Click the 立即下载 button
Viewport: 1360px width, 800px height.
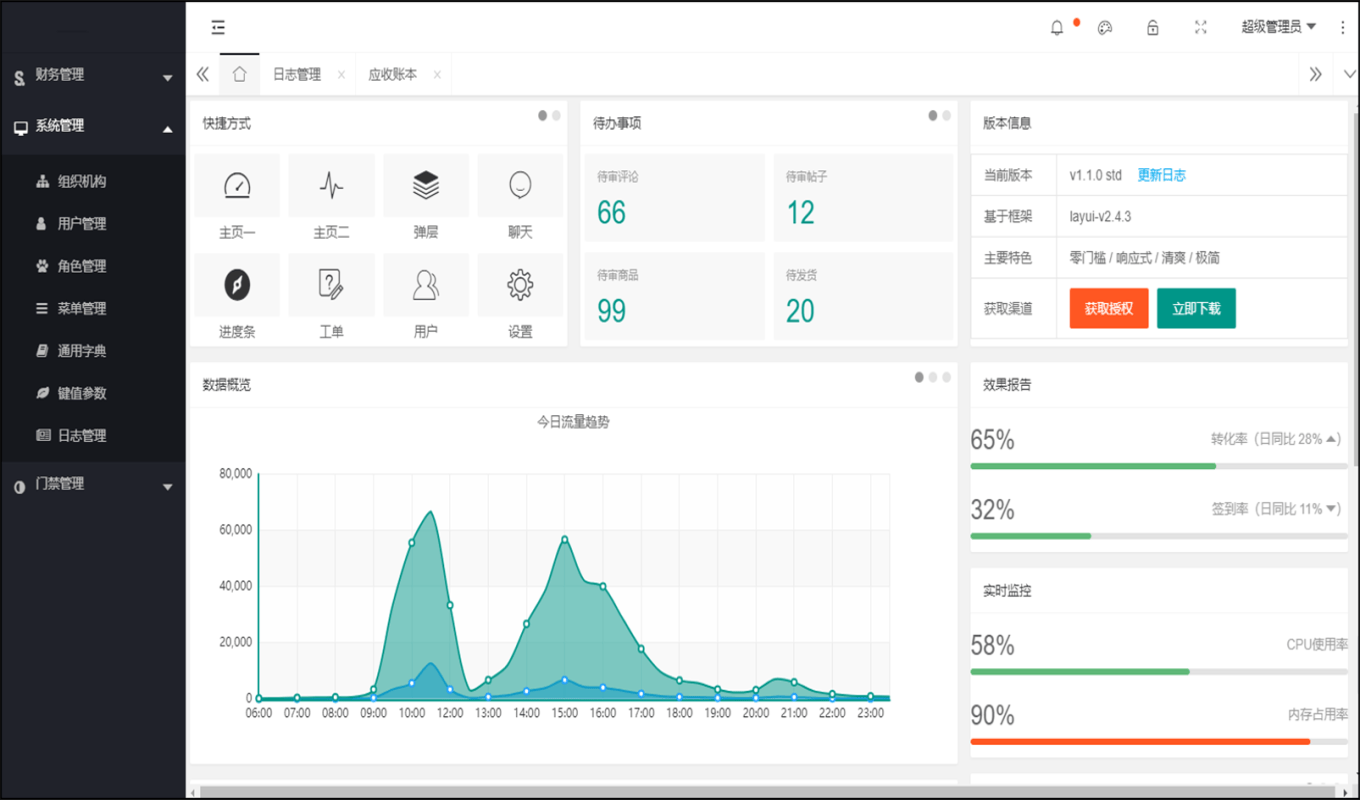pyautogui.click(x=1196, y=308)
